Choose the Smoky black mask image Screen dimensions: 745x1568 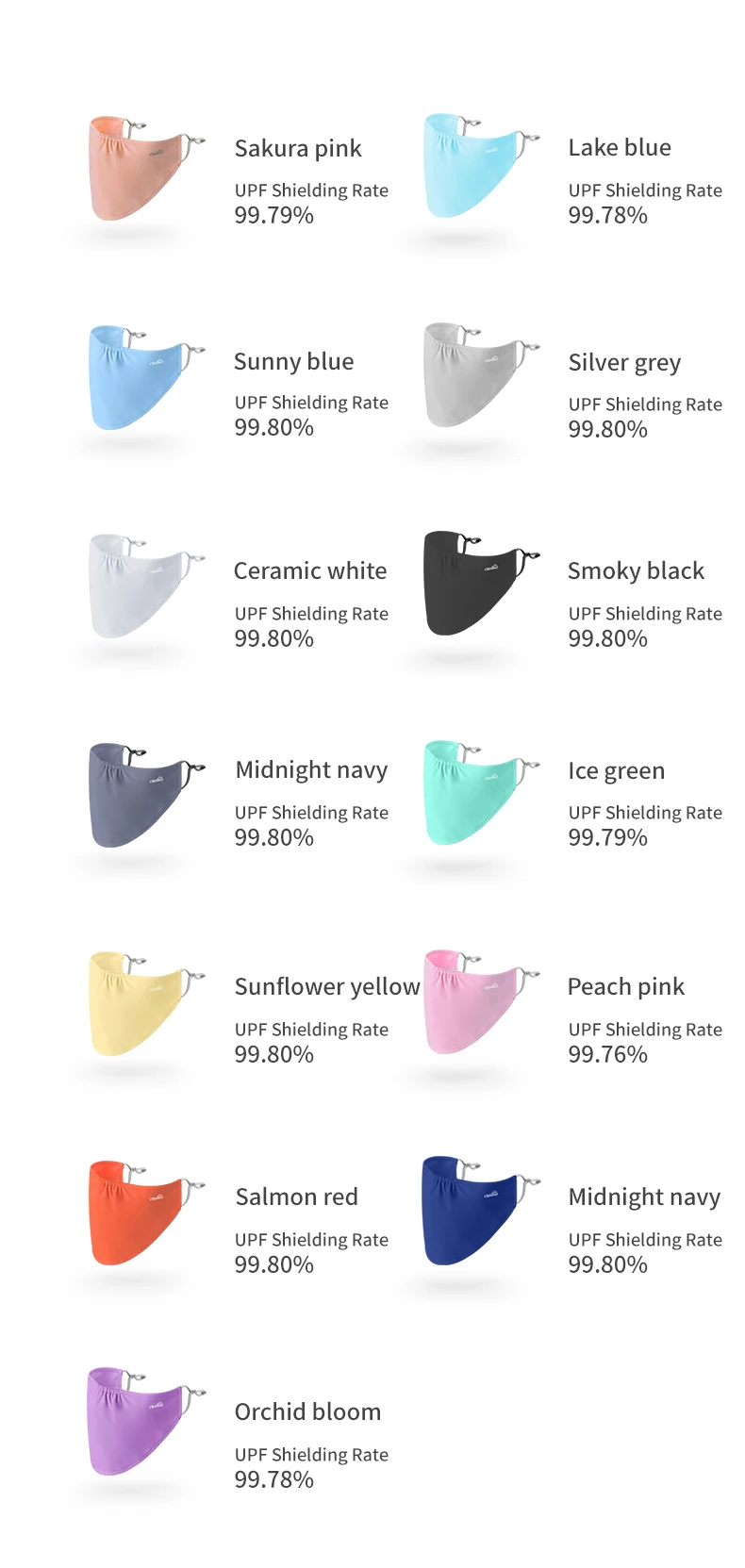pos(481,584)
